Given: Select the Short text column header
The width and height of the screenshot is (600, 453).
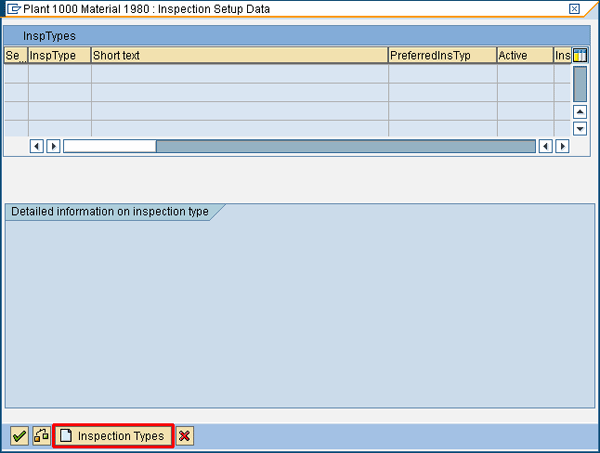Looking at the screenshot, I should point(239,56).
